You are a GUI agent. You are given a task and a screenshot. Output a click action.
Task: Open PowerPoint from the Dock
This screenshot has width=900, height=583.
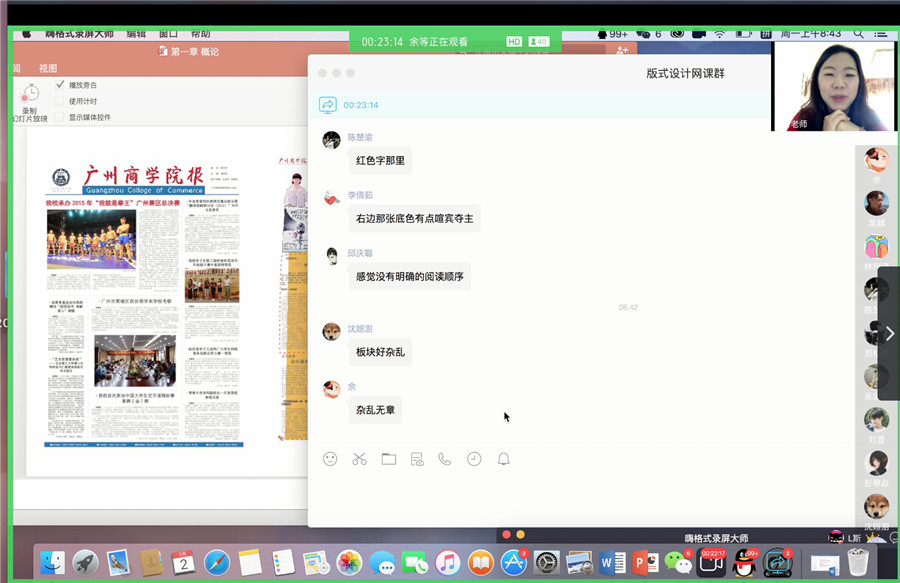click(645, 563)
